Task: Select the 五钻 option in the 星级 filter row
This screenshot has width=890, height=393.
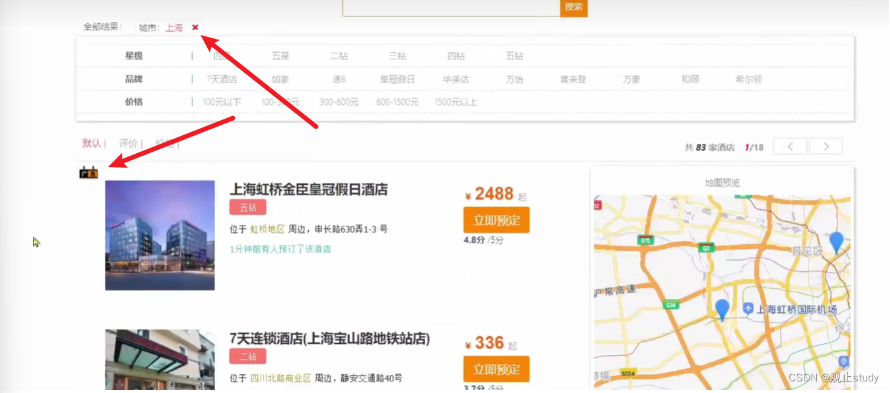Action: [514, 56]
